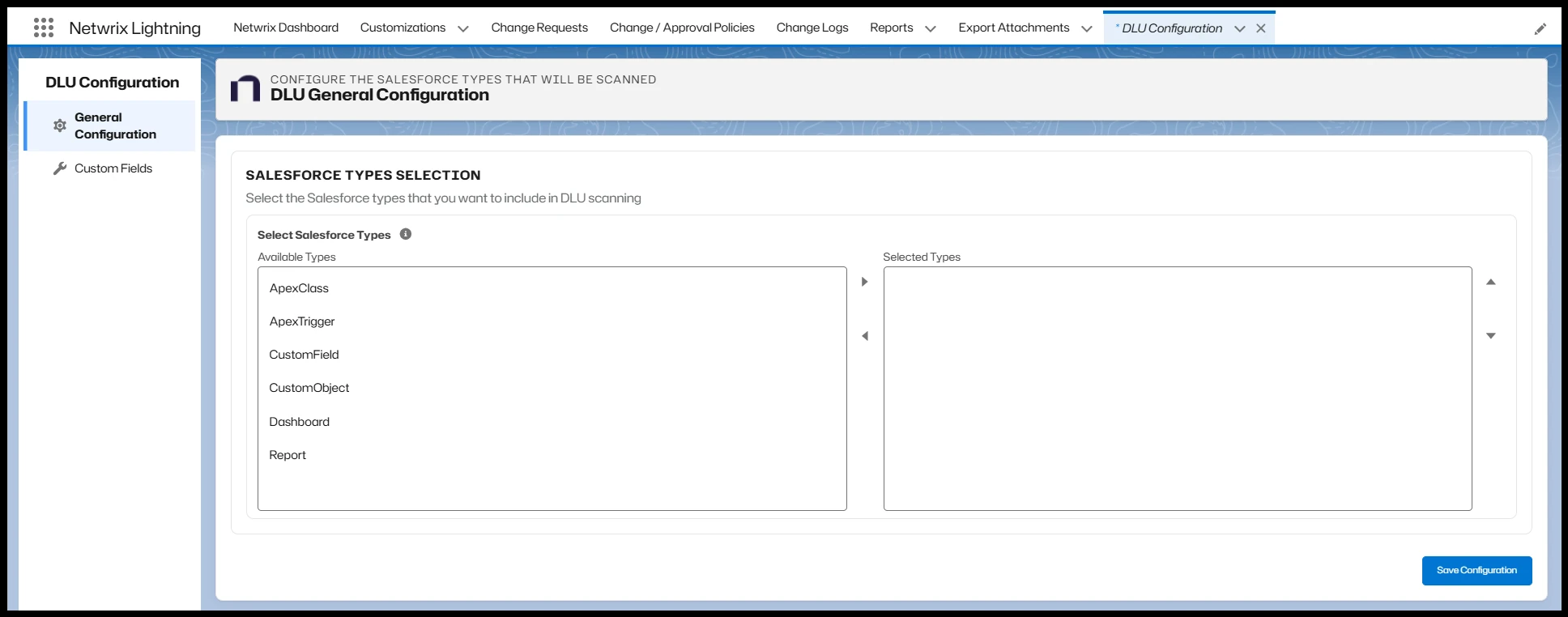Select Report in Available Types
Image resolution: width=1568 pixels, height=617 pixels.
point(552,455)
